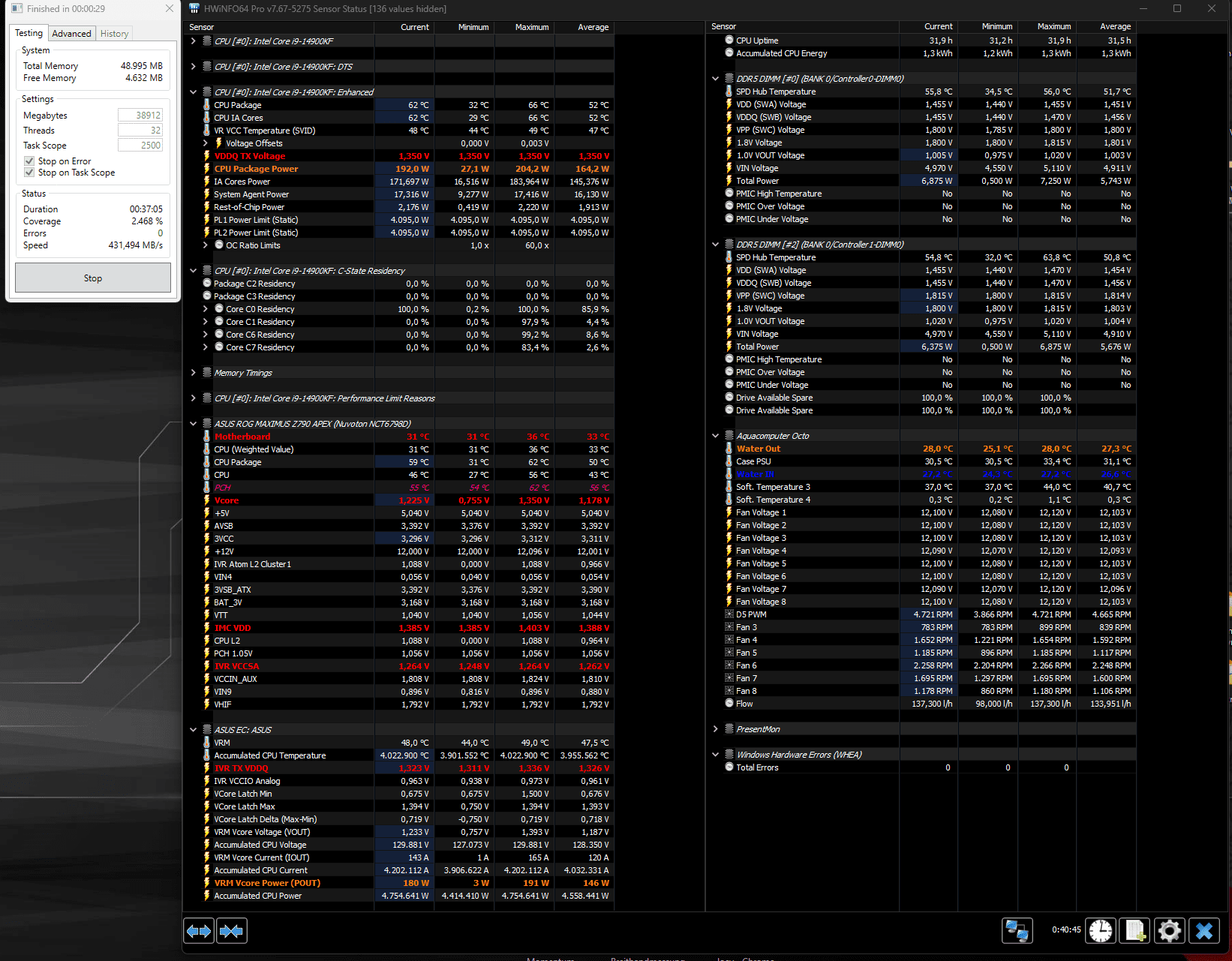Click the logging start document icon

pyautogui.click(x=1135, y=931)
